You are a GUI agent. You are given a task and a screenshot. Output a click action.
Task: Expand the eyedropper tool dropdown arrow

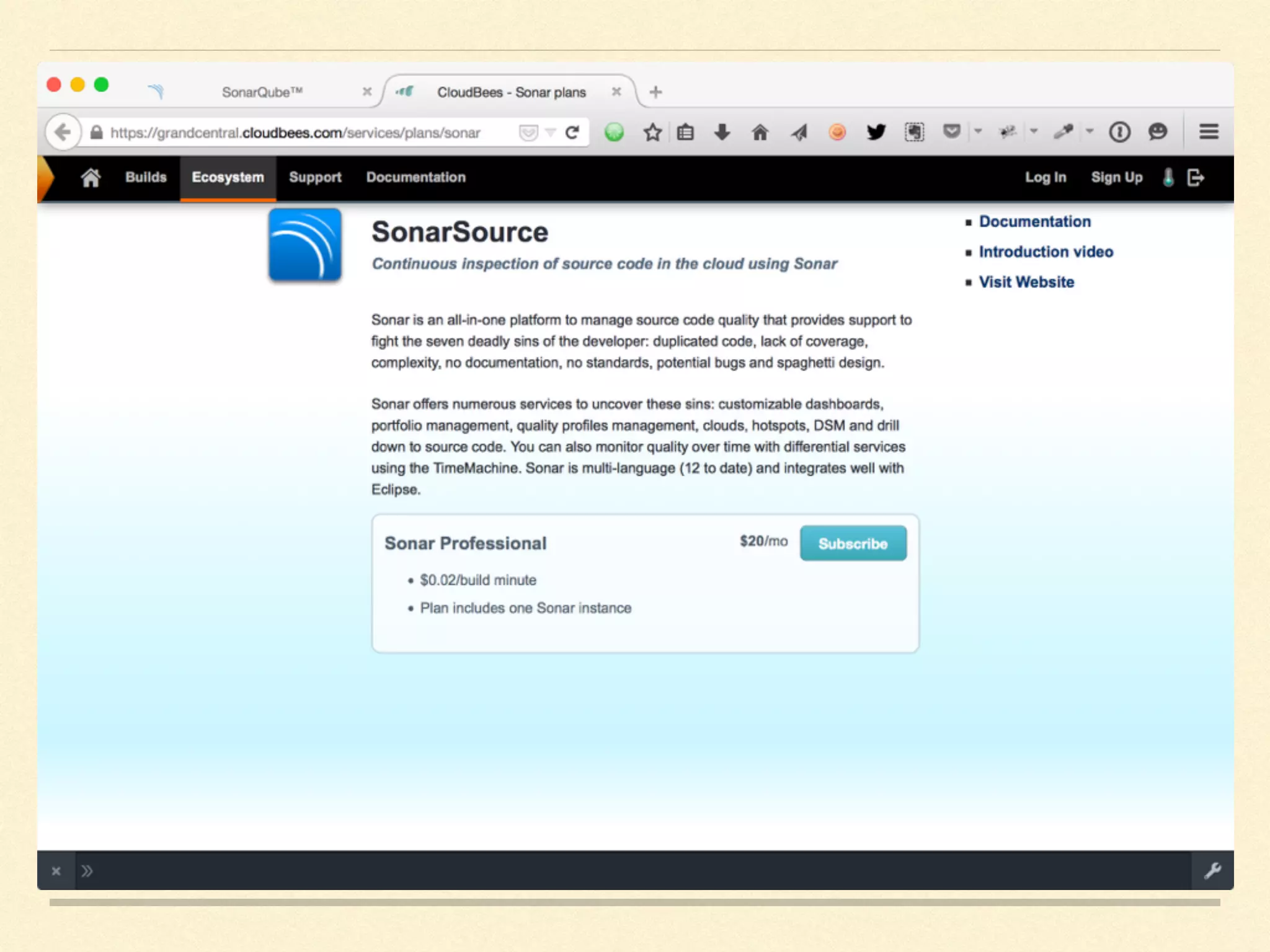tap(1090, 131)
